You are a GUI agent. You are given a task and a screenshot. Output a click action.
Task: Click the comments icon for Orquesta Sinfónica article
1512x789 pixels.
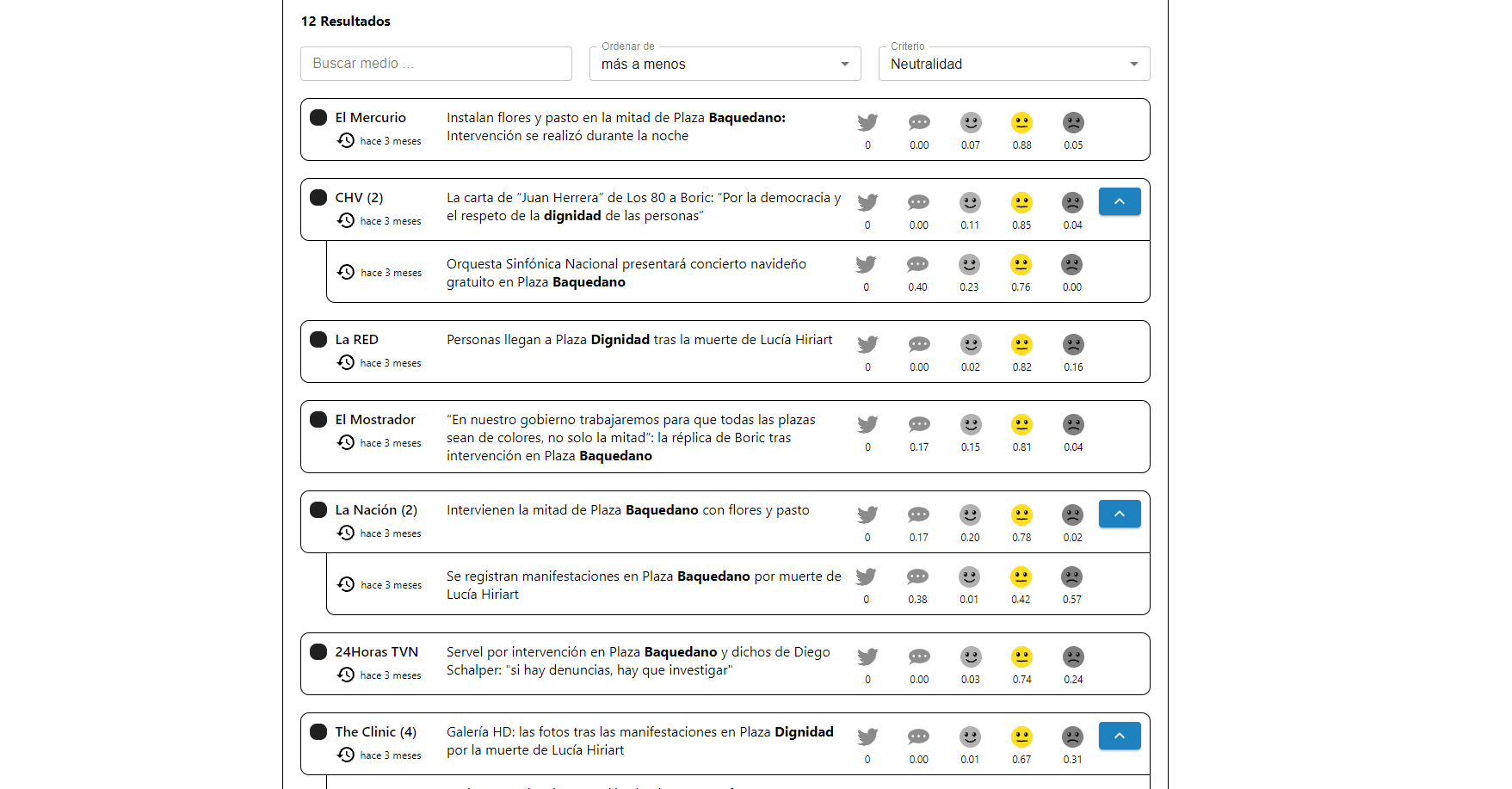pos(917,265)
